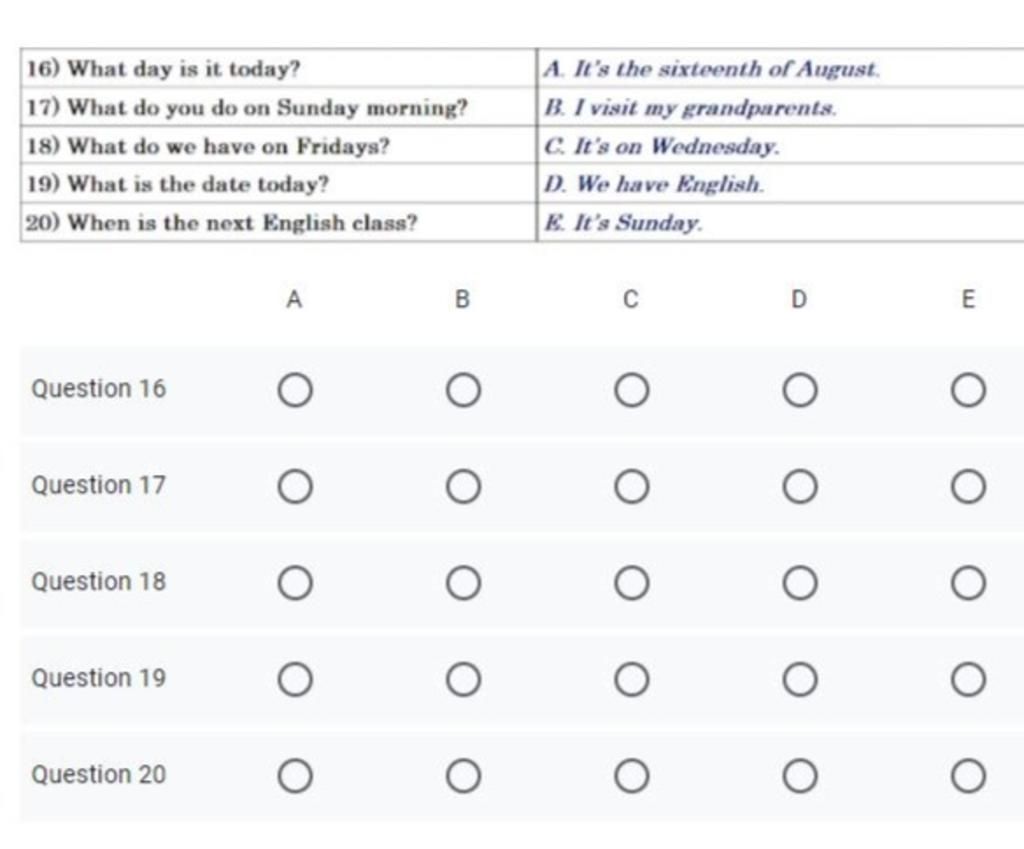Screen dimensions: 1024x849
Task: Select option B for Question 20
Action: click(462, 776)
